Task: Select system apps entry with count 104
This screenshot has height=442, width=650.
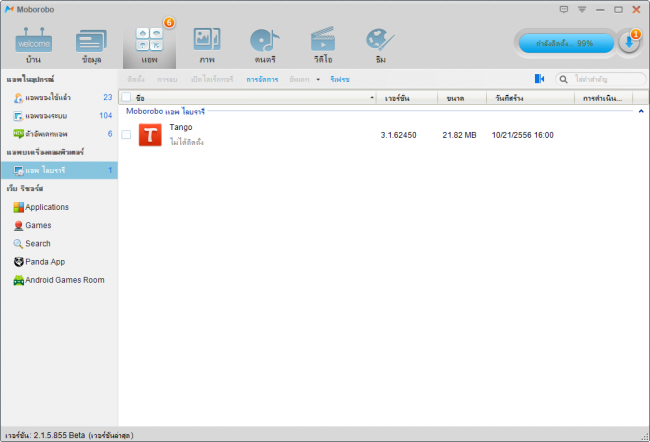Action: pyautogui.click(x=59, y=116)
